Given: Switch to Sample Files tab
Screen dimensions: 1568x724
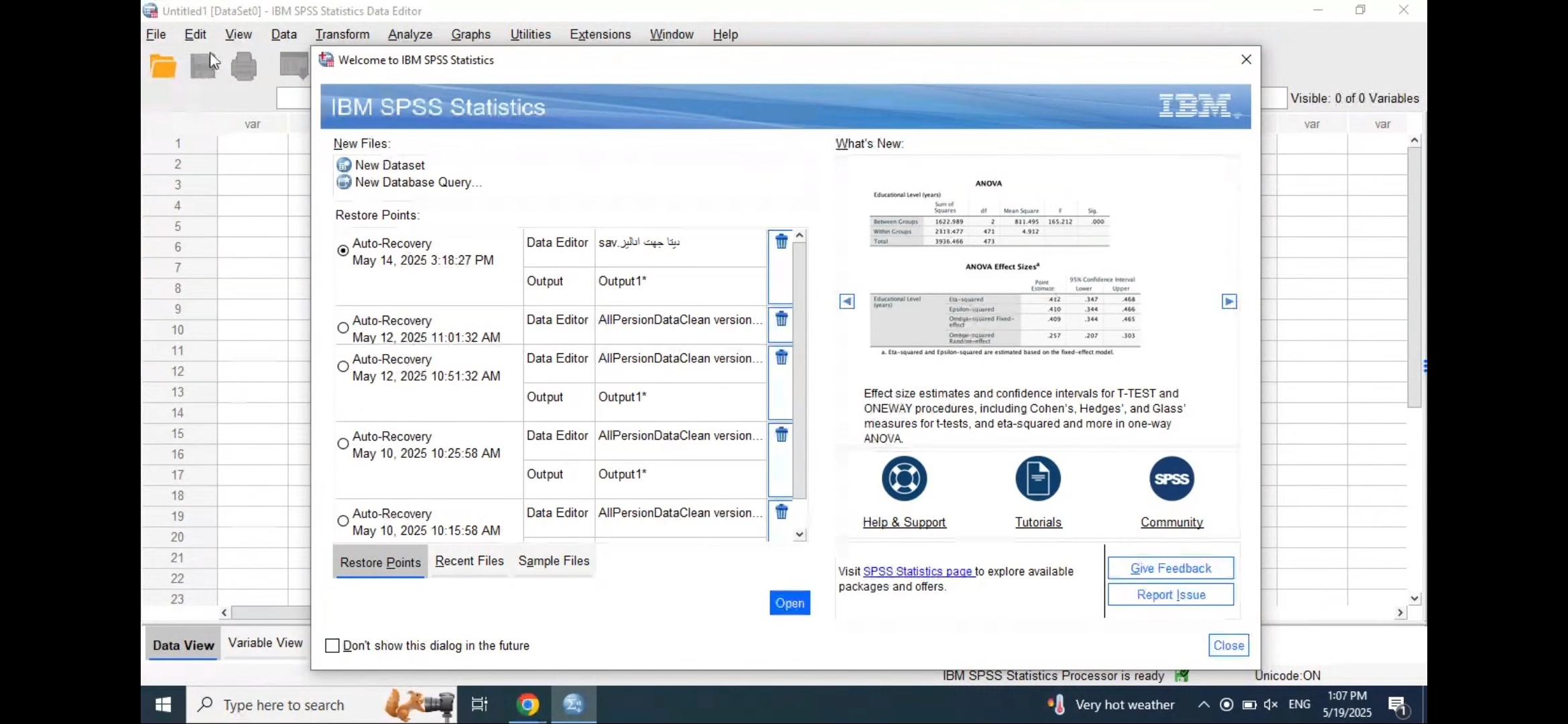Looking at the screenshot, I should [x=553, y=561].
